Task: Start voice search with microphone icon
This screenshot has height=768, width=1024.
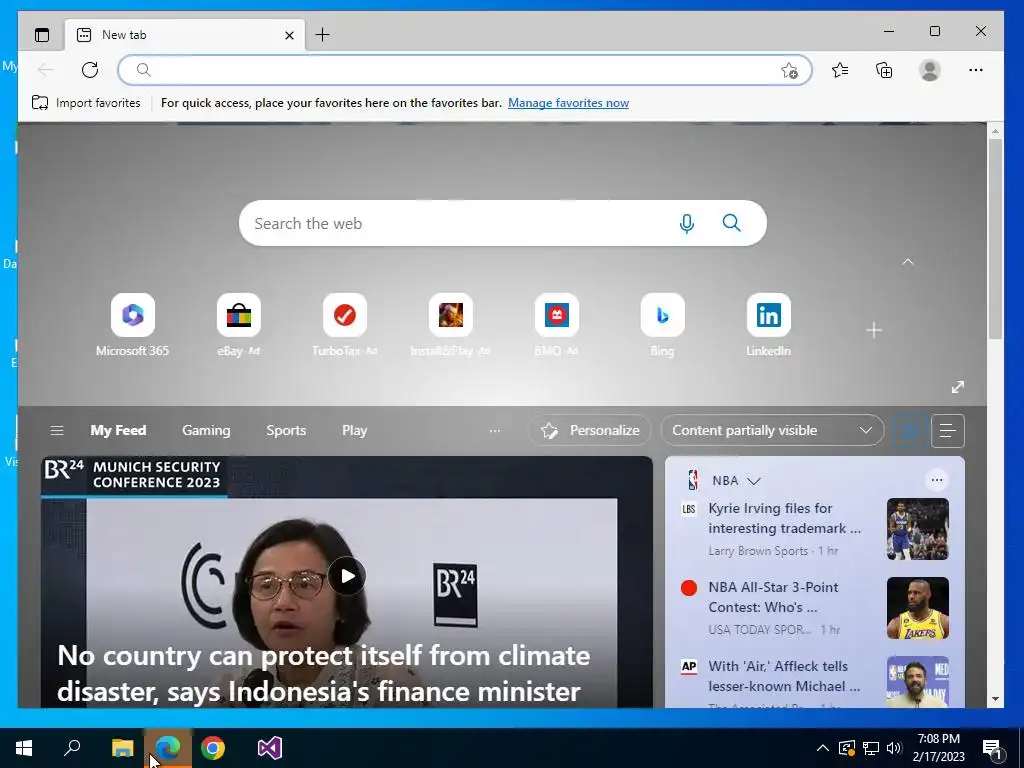Action: pos(686,223)
